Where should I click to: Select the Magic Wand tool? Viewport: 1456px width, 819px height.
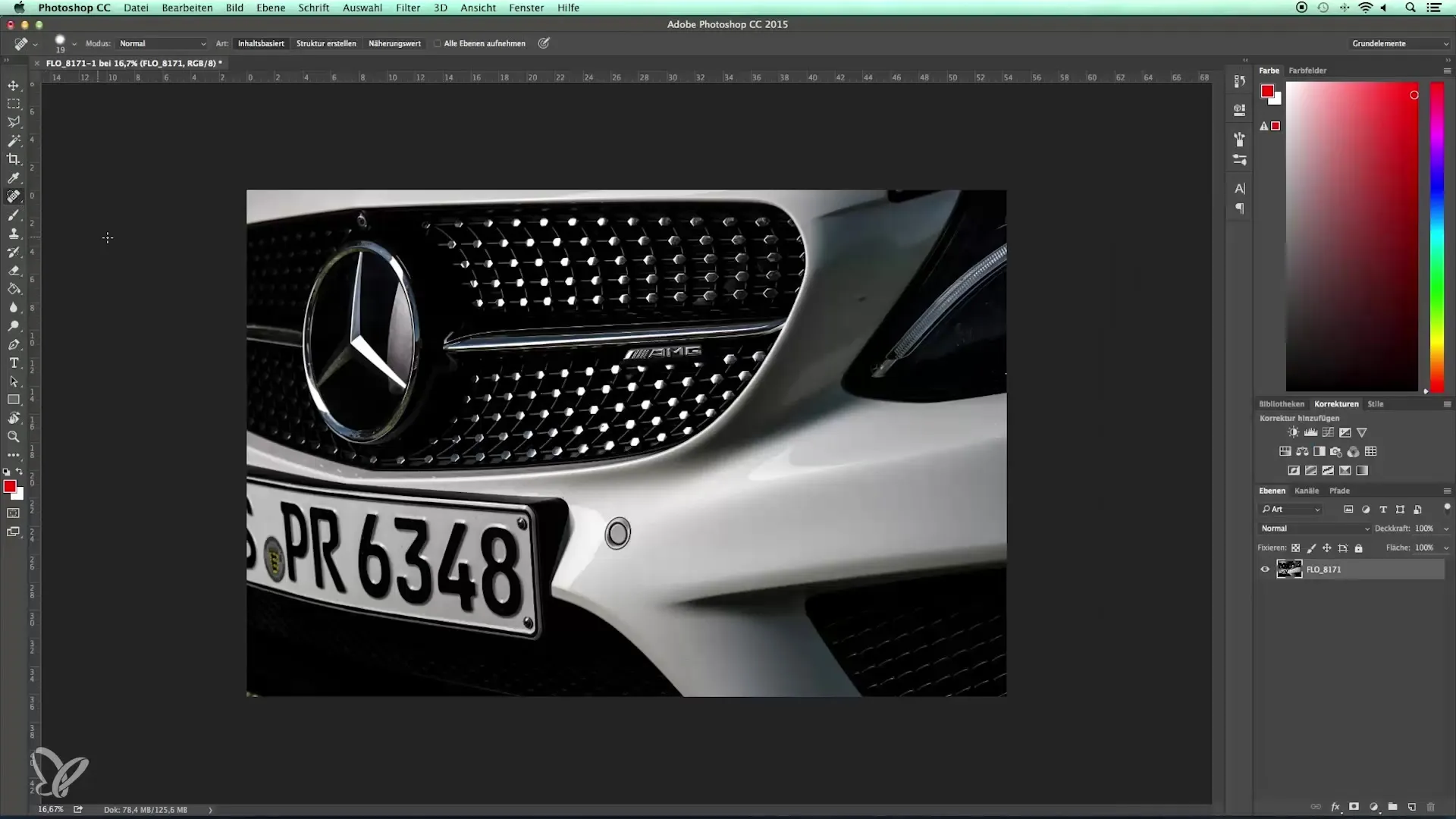(x=14, y=141)
